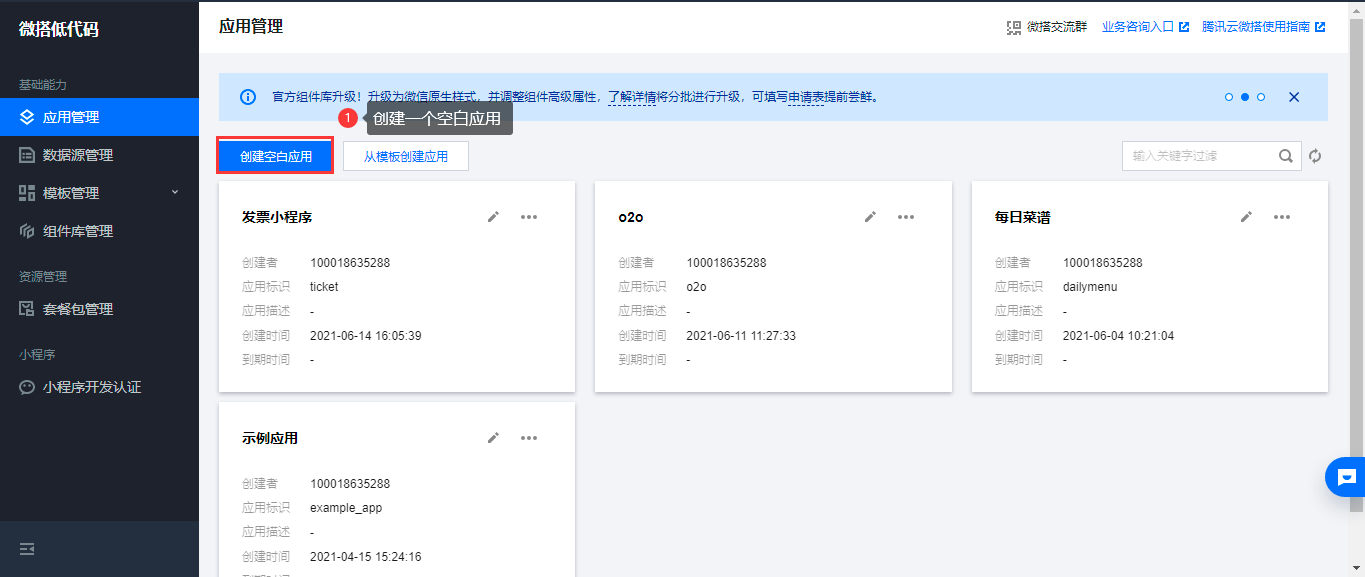Go to 应用管理 in the sidebar
Screen dimensions: 1365x577
pyautogui.click(x=99, y=117)
